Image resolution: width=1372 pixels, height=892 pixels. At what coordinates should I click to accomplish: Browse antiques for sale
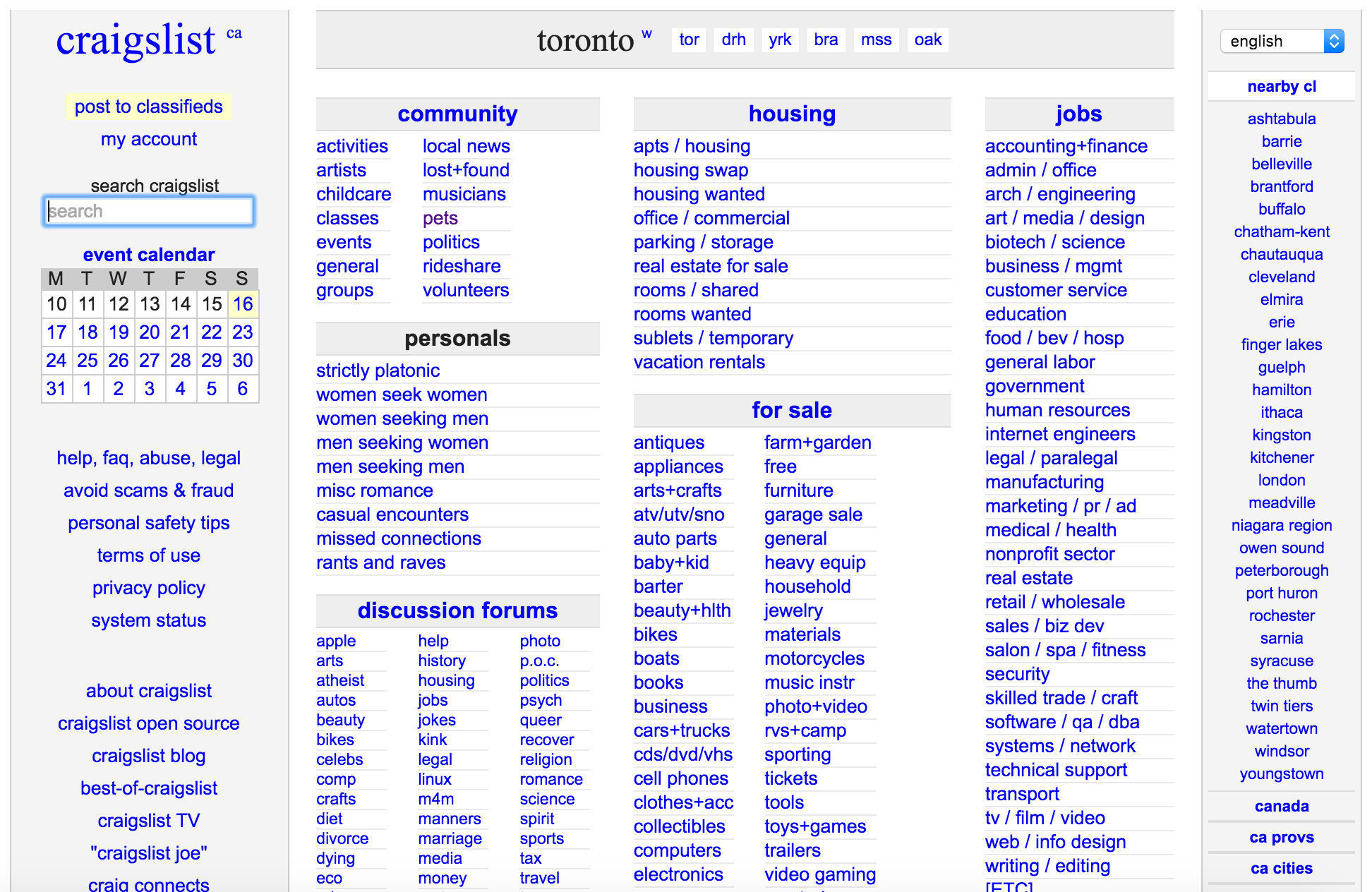pyautogui.click(x=669, y=442)
